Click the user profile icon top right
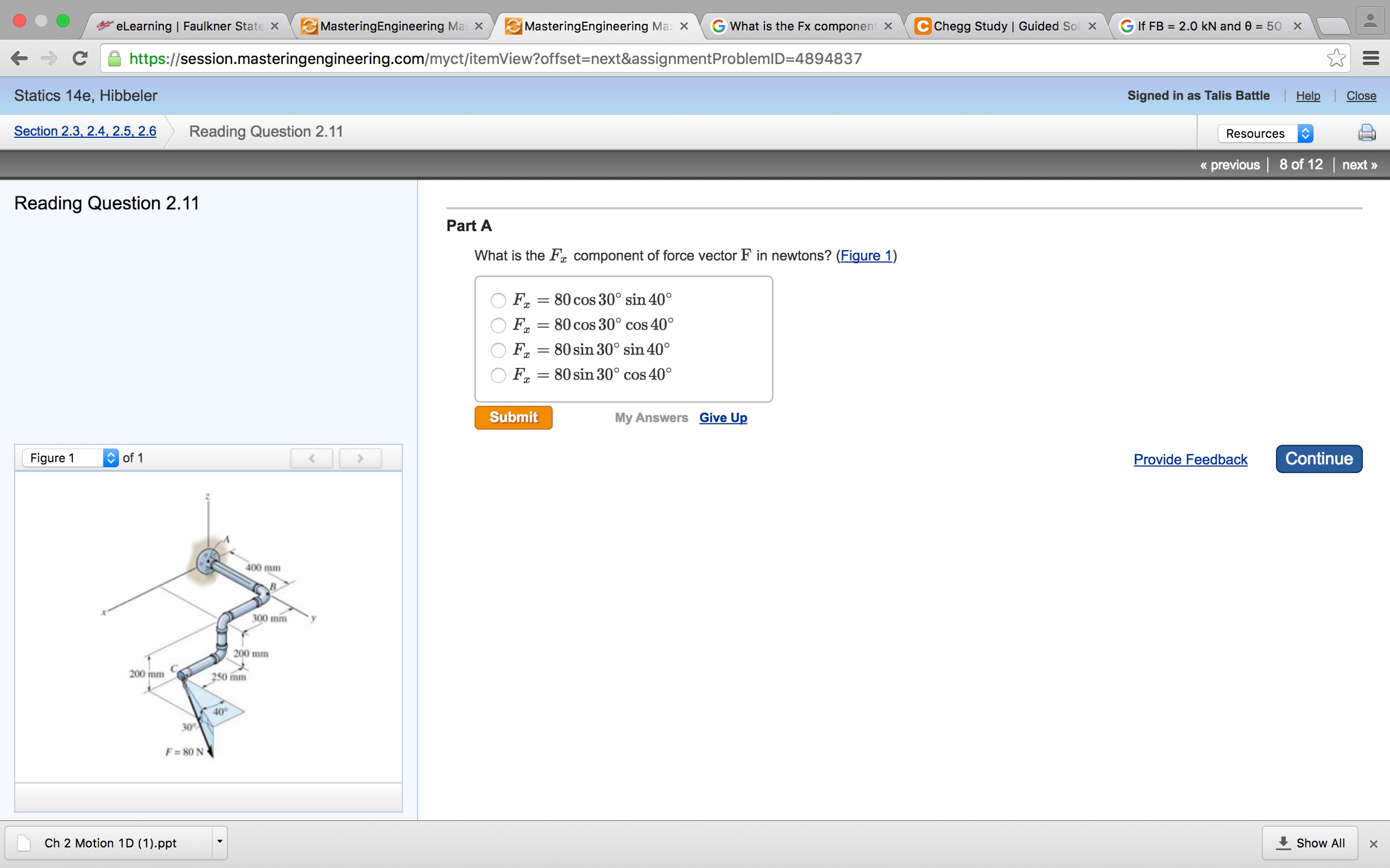1390x868 pixels. [1371, 21]
